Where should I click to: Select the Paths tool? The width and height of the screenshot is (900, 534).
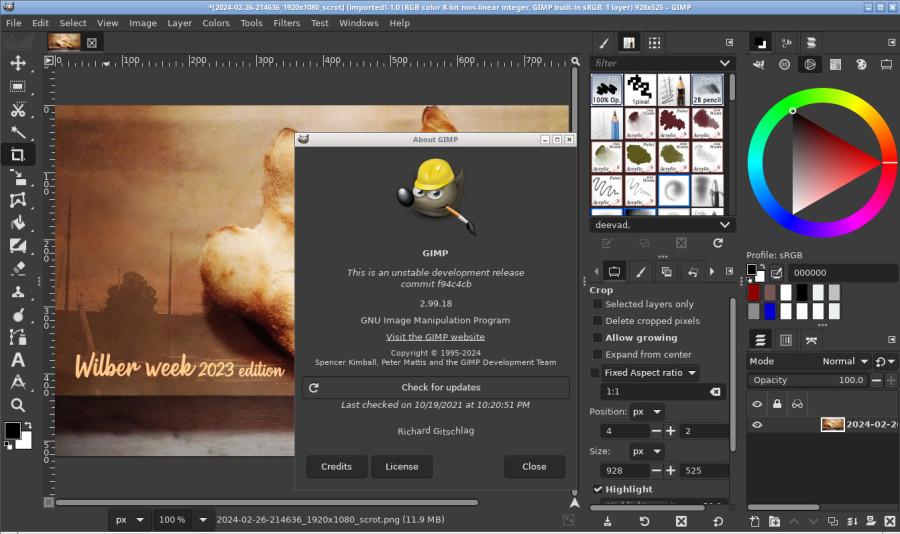[18, 337]
